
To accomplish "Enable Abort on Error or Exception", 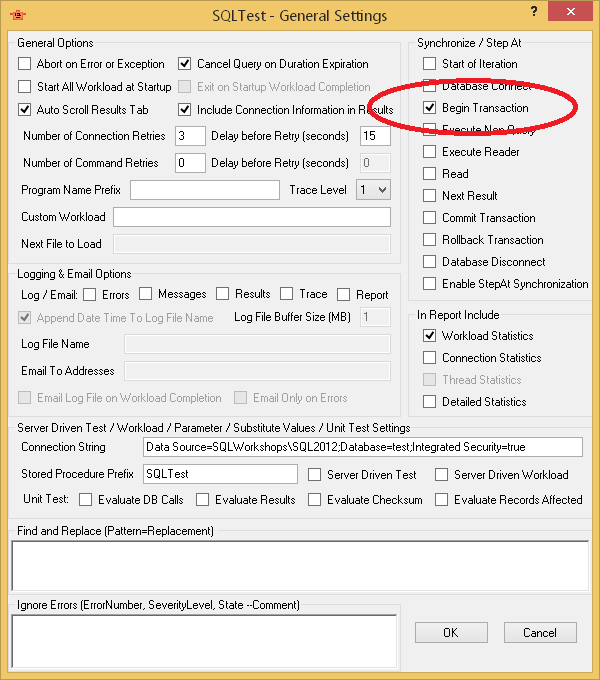I will pyautogui.click(x=25, y=64).
